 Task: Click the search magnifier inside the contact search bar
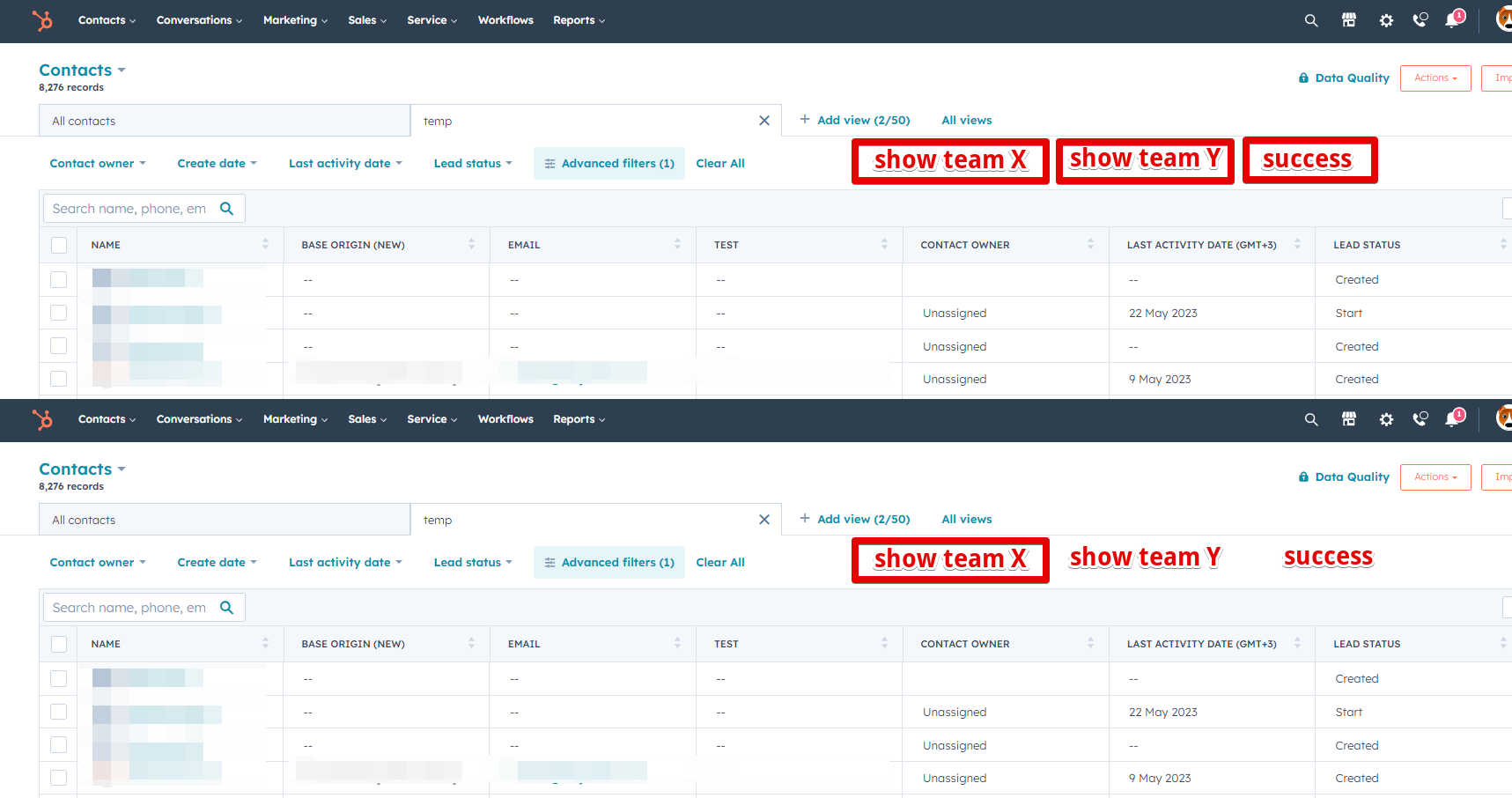coord(227,208)
